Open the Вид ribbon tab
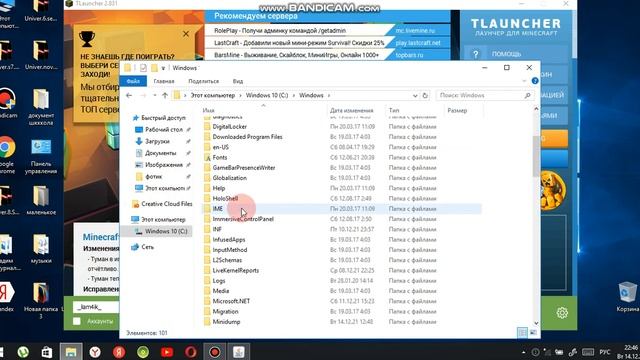 (x=238, y=81)
